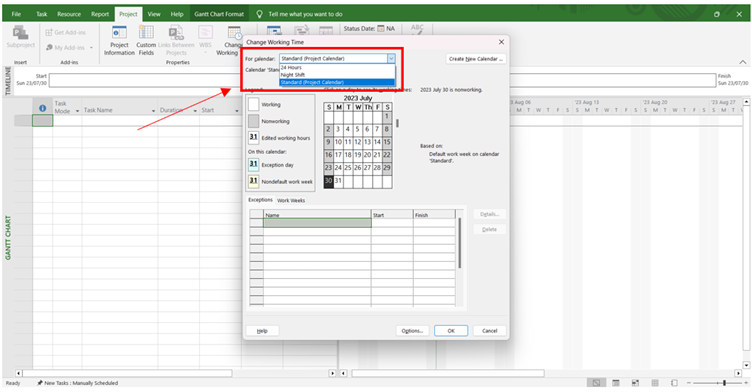Viewport: 752px width, 392px height.
Task: Click the OK button in dialog
Action: 451,331
